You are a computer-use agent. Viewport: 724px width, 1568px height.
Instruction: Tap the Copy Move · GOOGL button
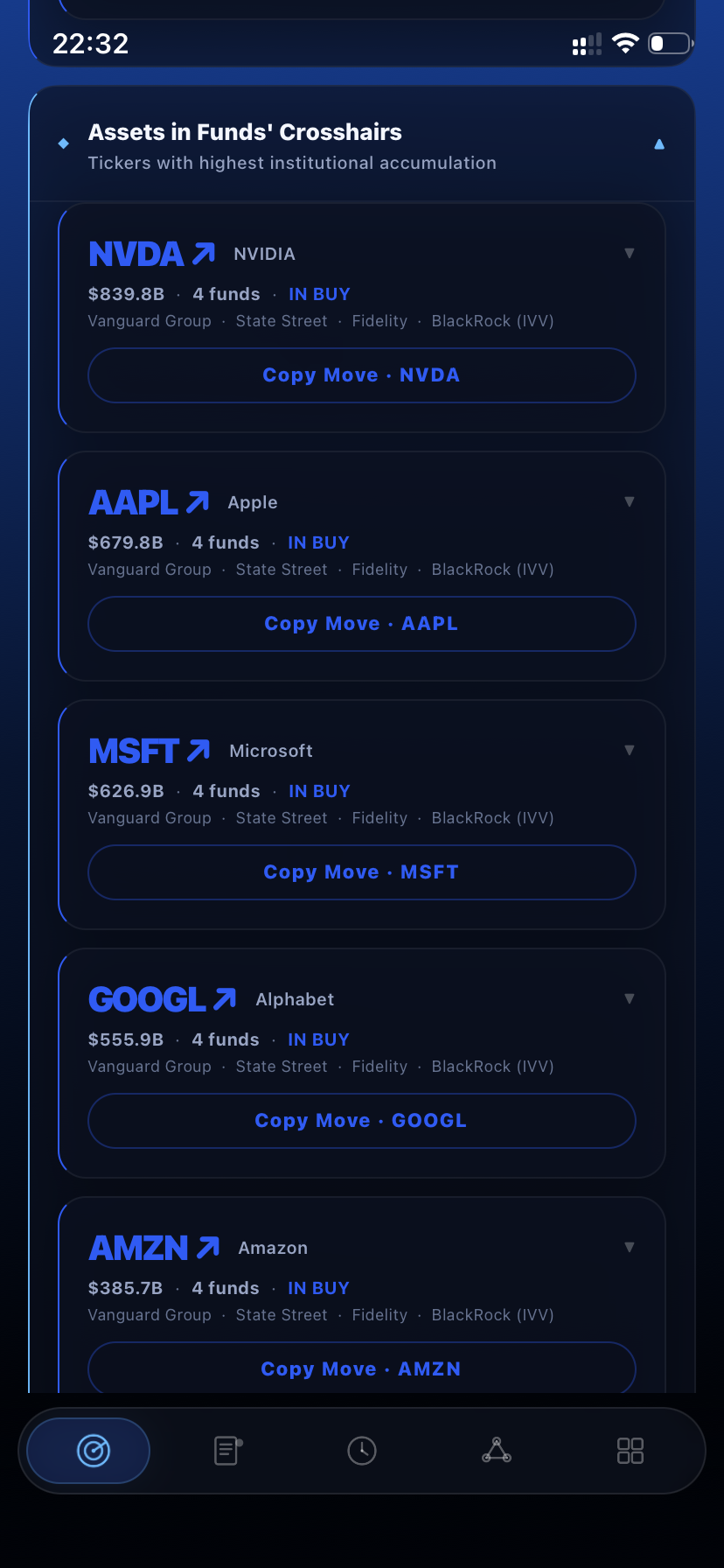point(361,1121)
